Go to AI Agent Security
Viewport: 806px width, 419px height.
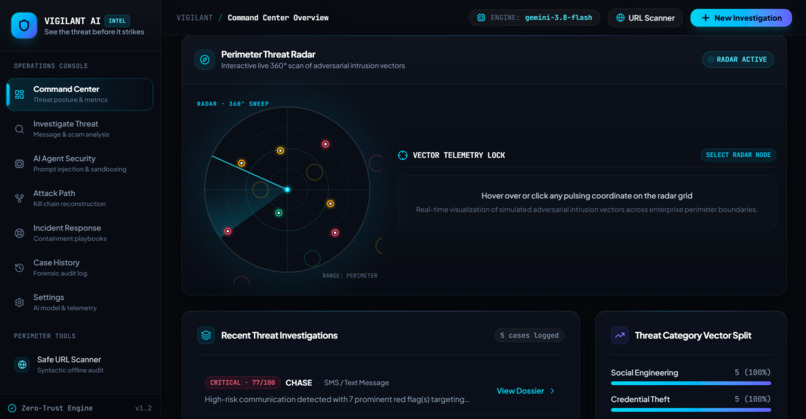click(80, 163)
